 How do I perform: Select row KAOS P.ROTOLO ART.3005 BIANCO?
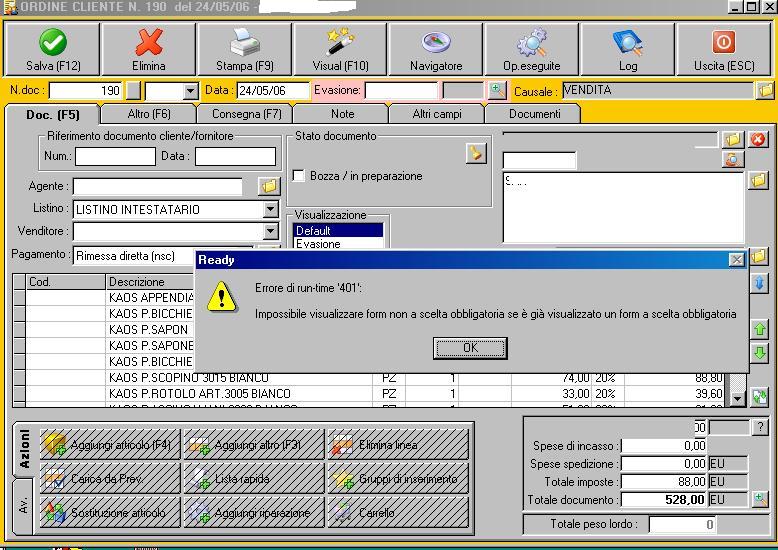(x=370, y=394)
